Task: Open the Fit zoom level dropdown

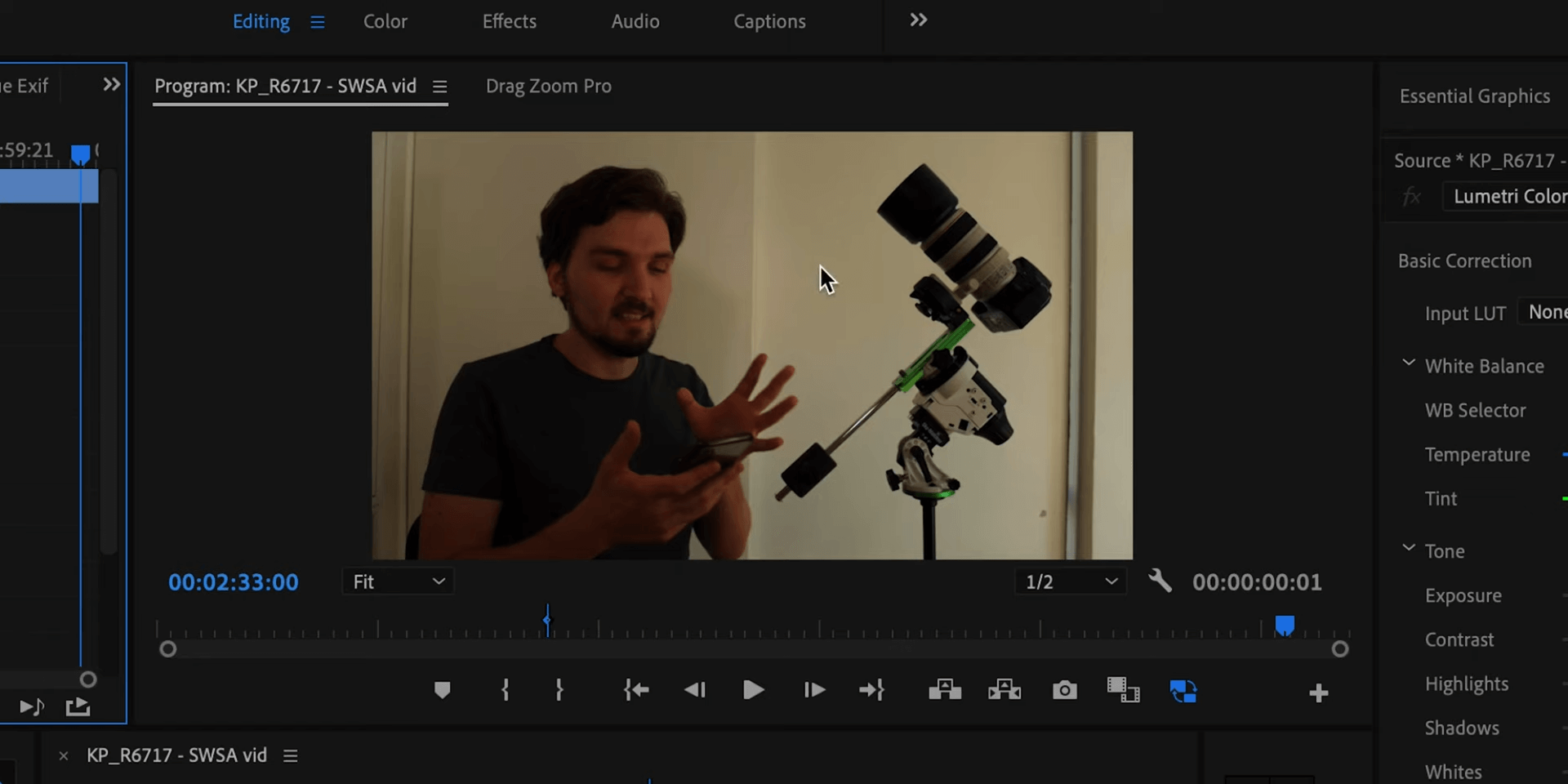Action: coord(398,581)
